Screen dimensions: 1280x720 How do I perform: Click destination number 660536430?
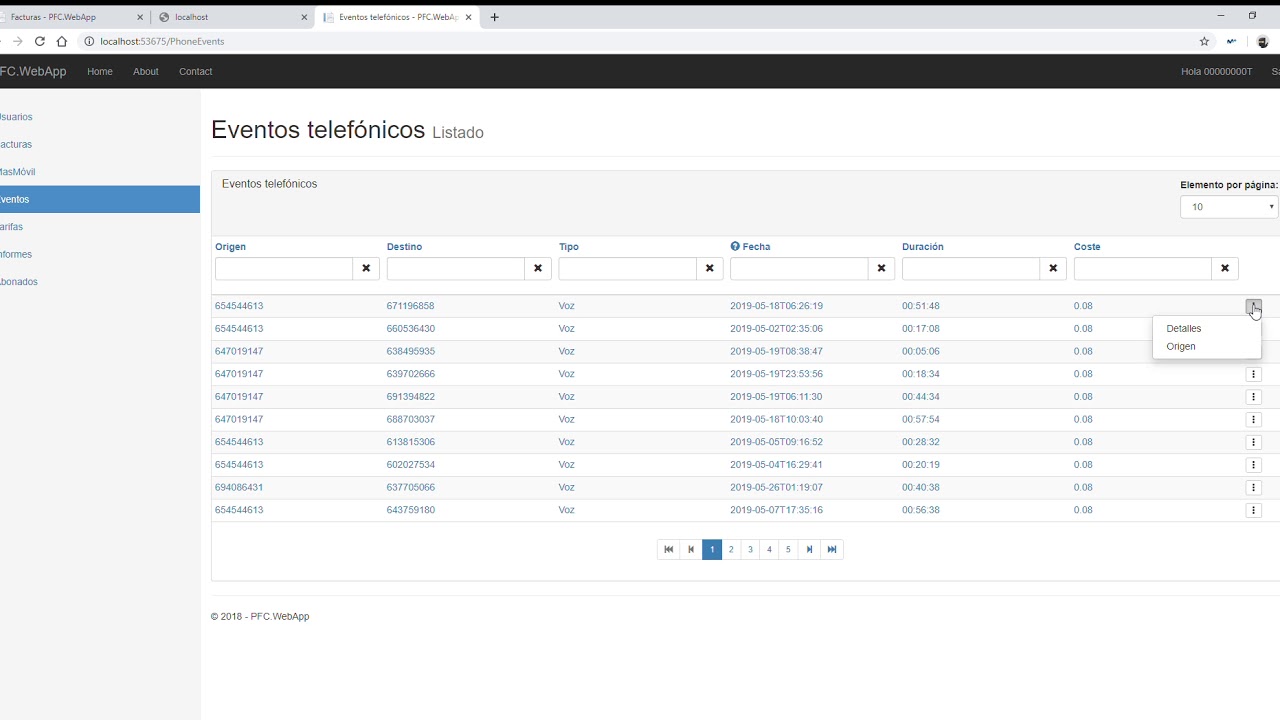pyautogui.click(x=410, y=329)
